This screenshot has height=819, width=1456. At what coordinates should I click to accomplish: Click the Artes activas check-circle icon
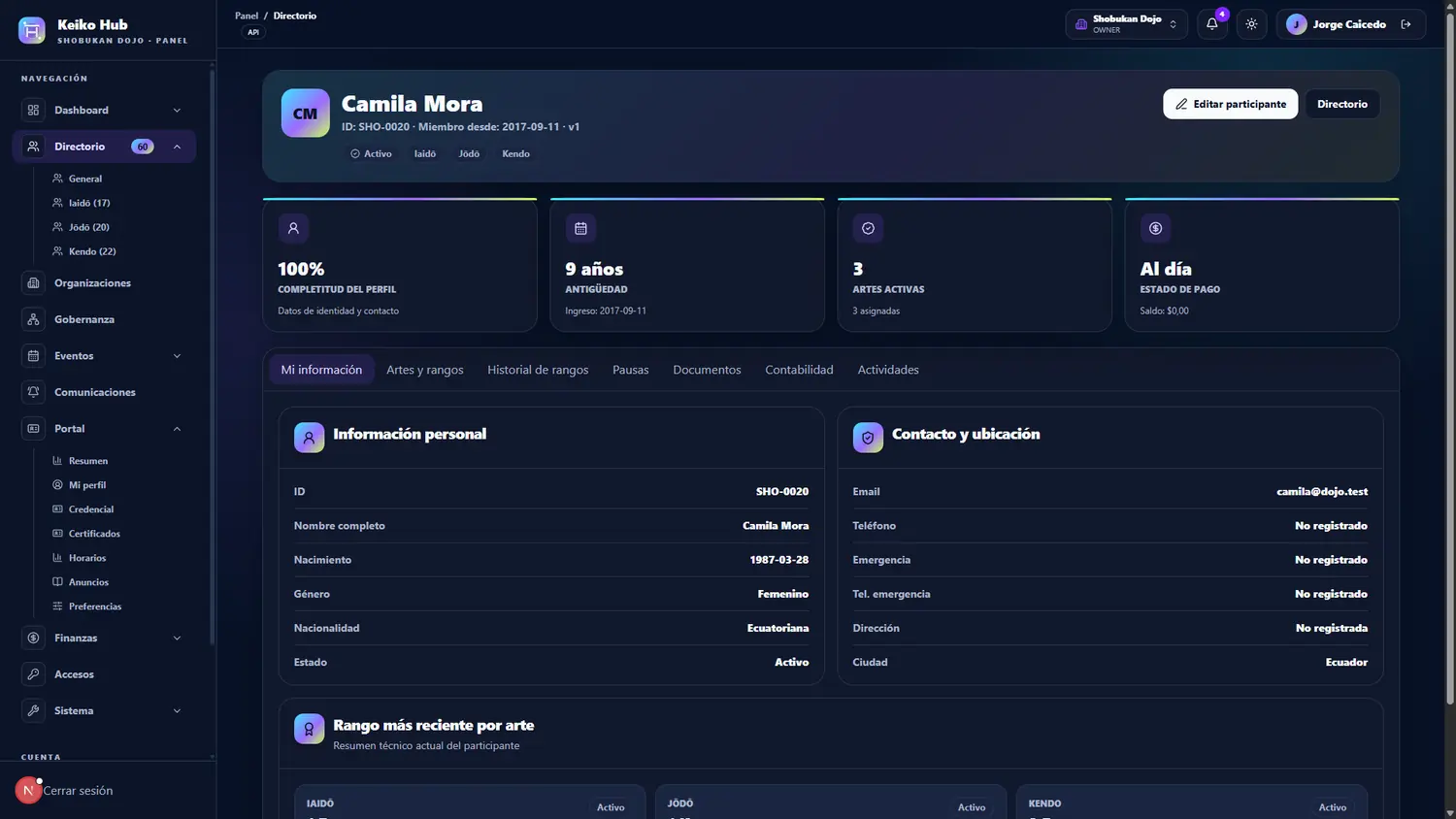tap(868, 228)
